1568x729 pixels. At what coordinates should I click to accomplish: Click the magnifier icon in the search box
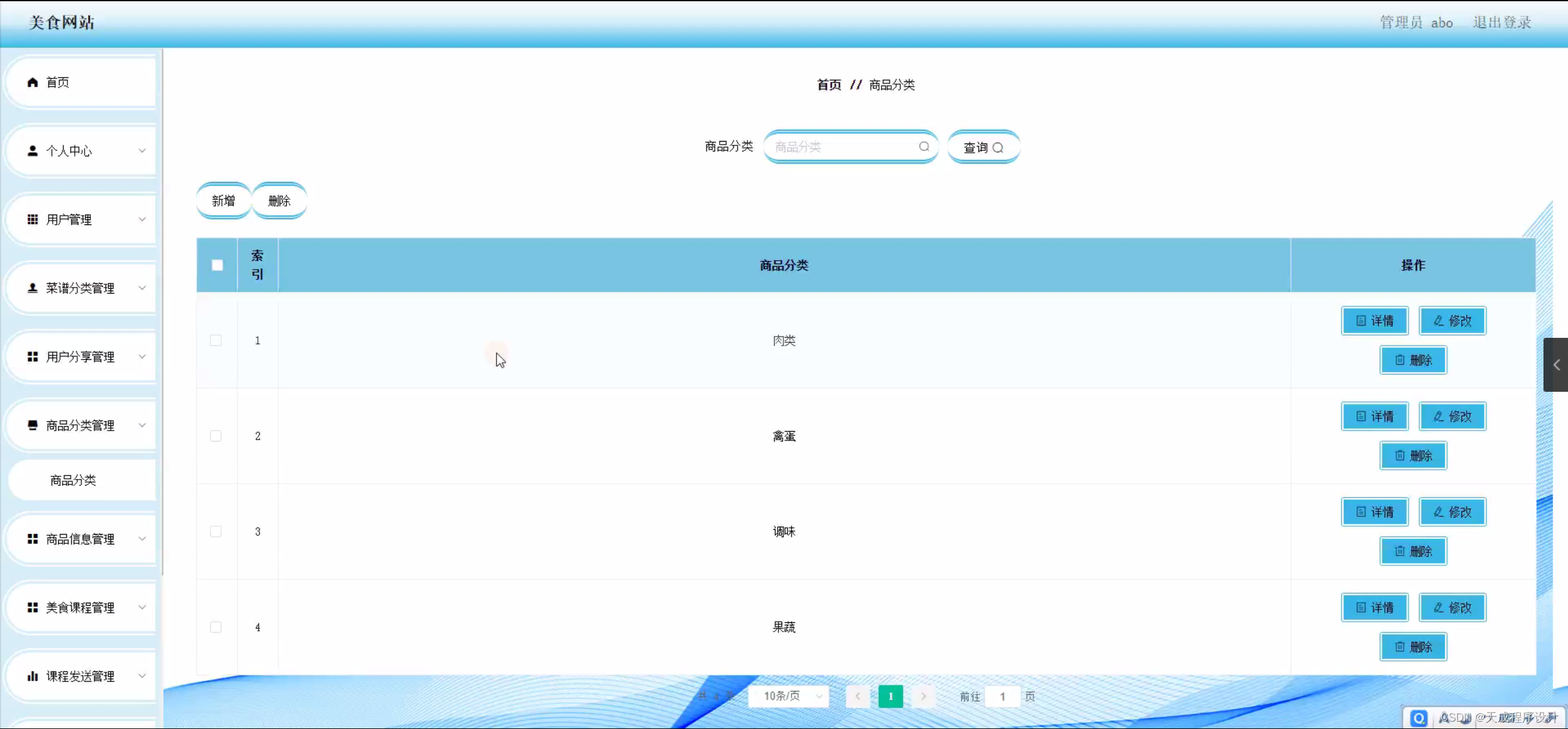click(x=924, y=147)
